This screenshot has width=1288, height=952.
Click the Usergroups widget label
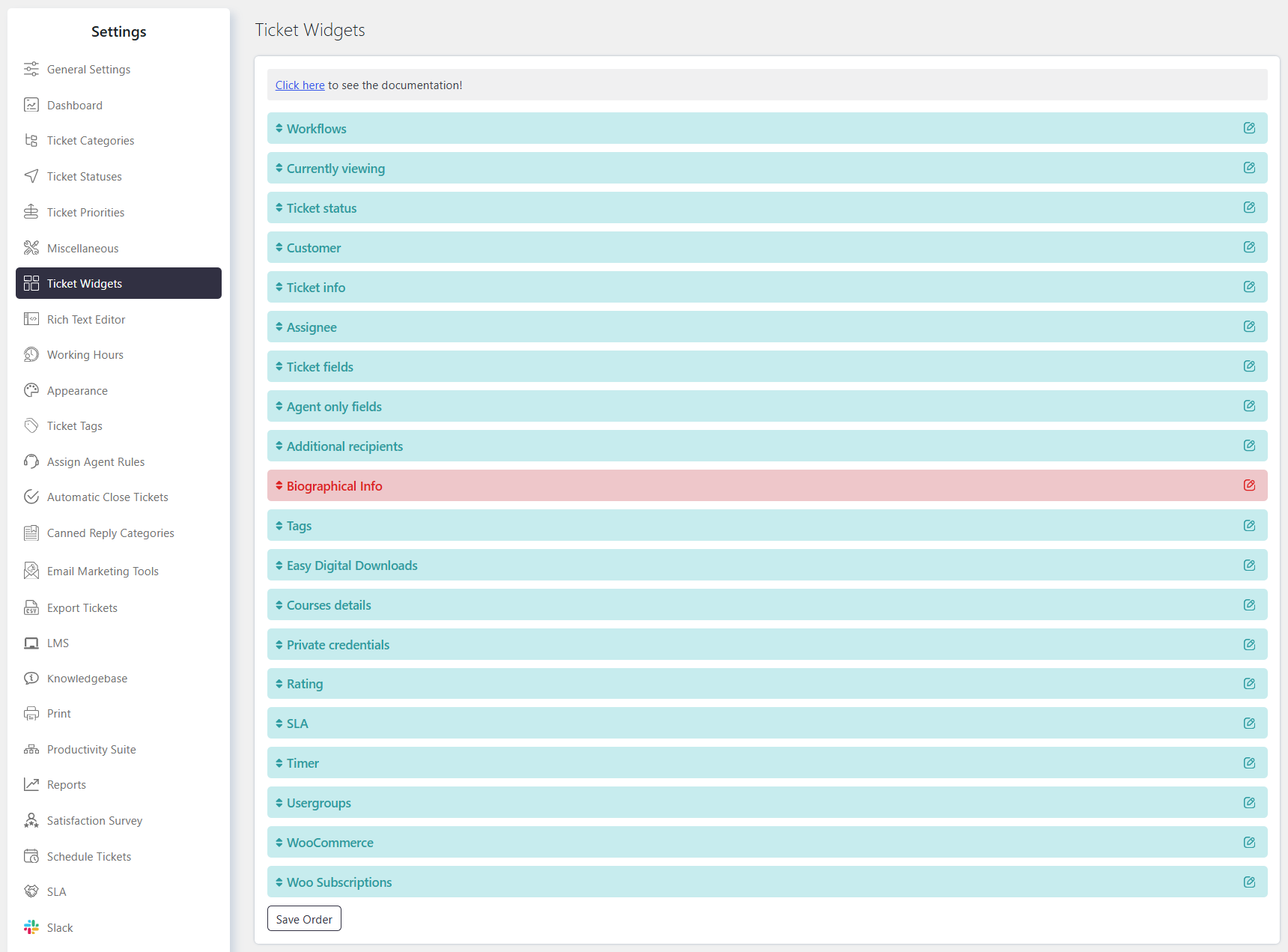pyautogui.click(x=318, y=803)
